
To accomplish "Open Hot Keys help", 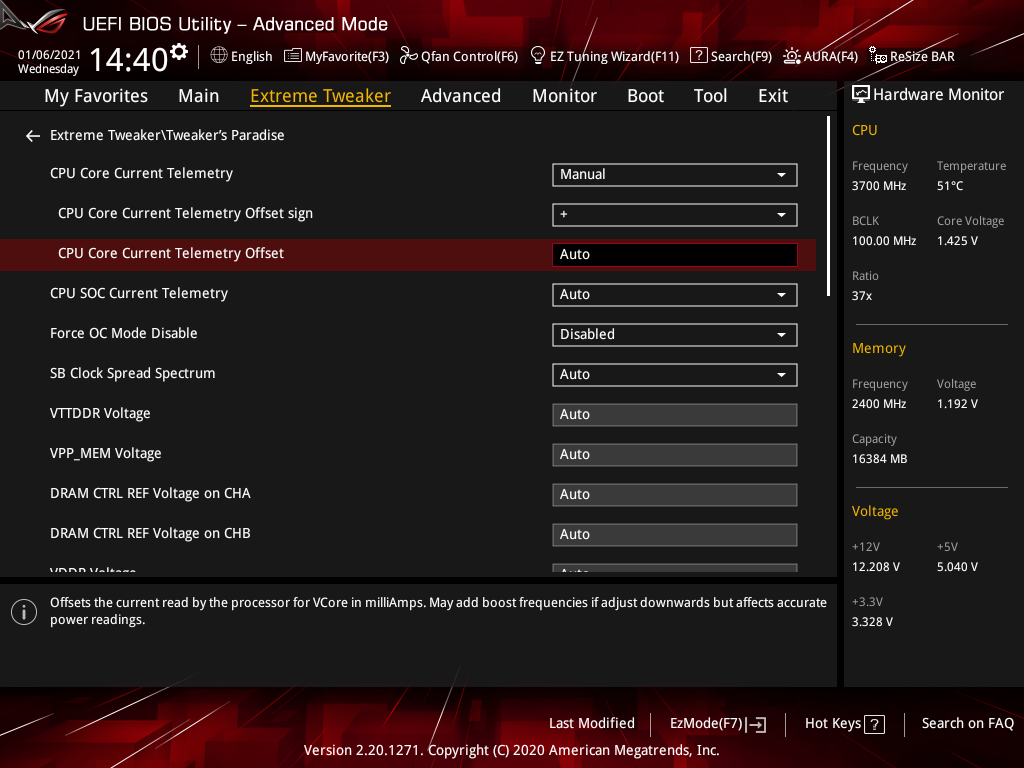I will (844, 724).
